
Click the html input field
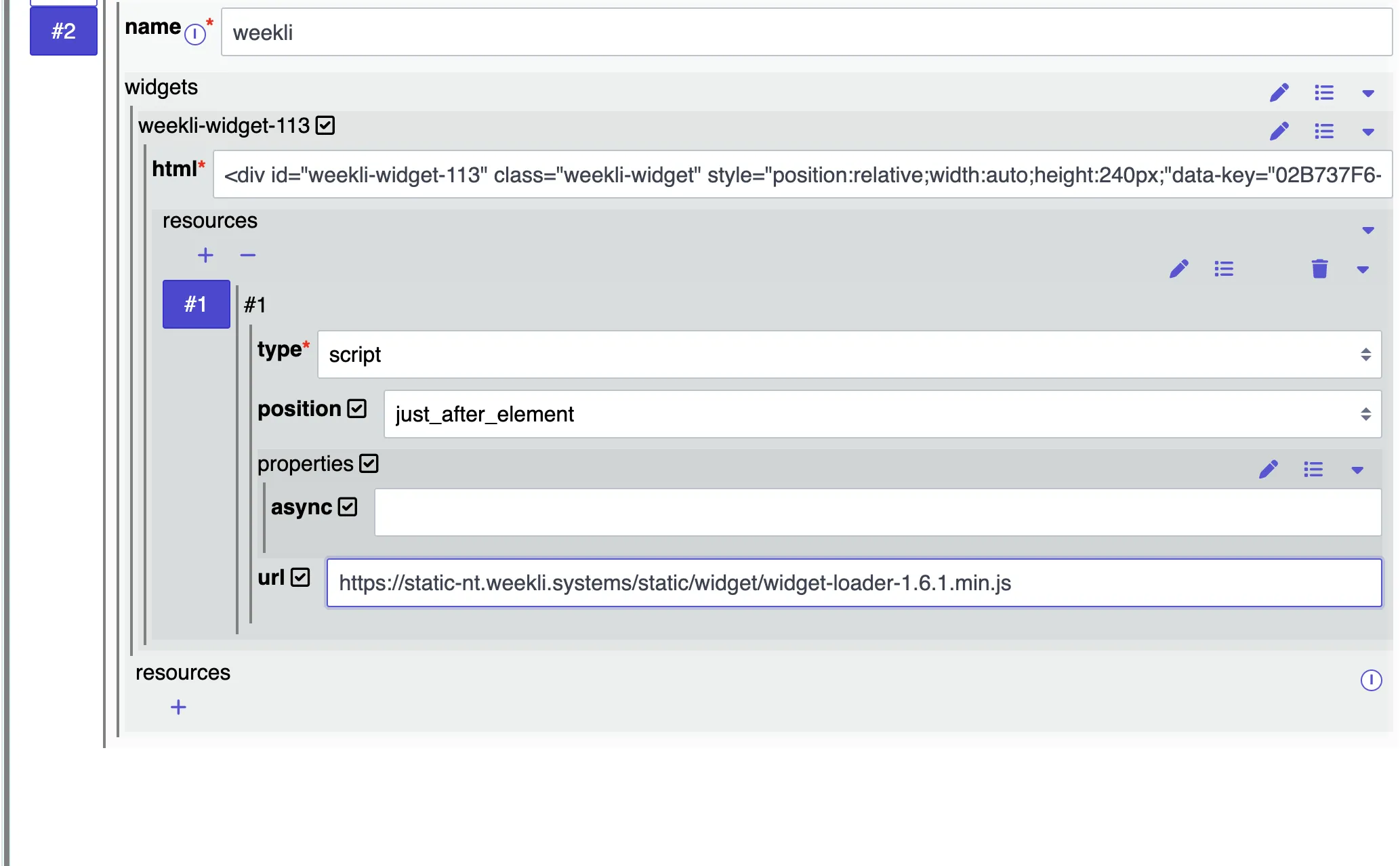coord(802,175)
